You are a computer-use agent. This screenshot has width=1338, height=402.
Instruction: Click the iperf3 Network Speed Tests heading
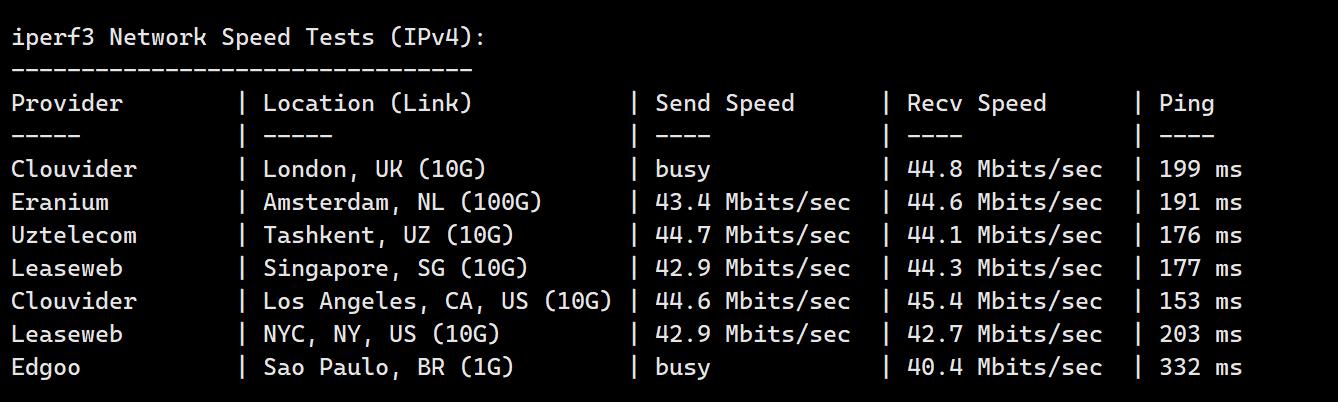coord(248,38)
